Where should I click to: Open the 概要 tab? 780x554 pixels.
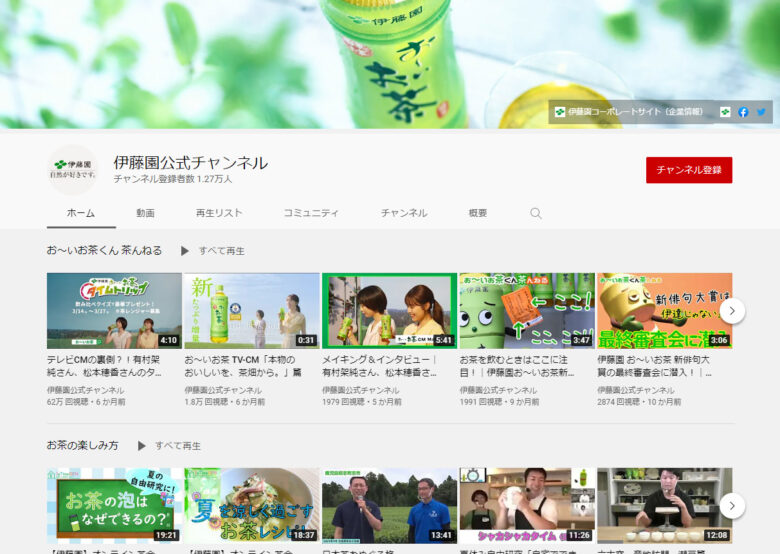[478, 213]
